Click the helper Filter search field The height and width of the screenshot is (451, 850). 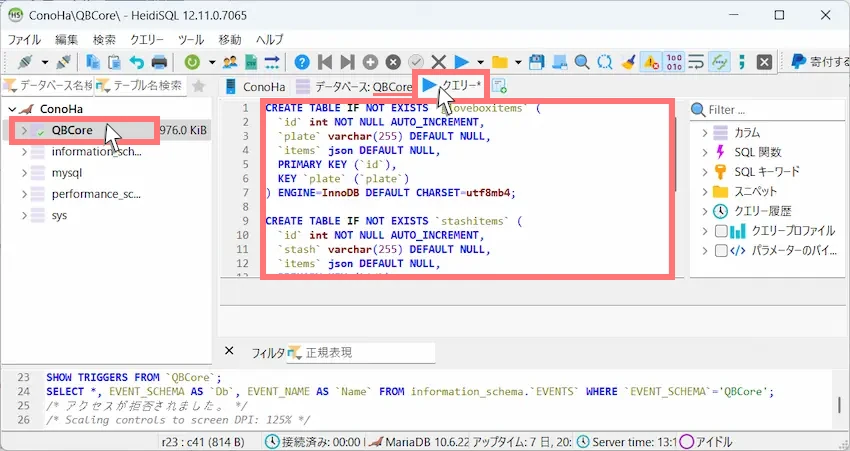tap(768, 110)
